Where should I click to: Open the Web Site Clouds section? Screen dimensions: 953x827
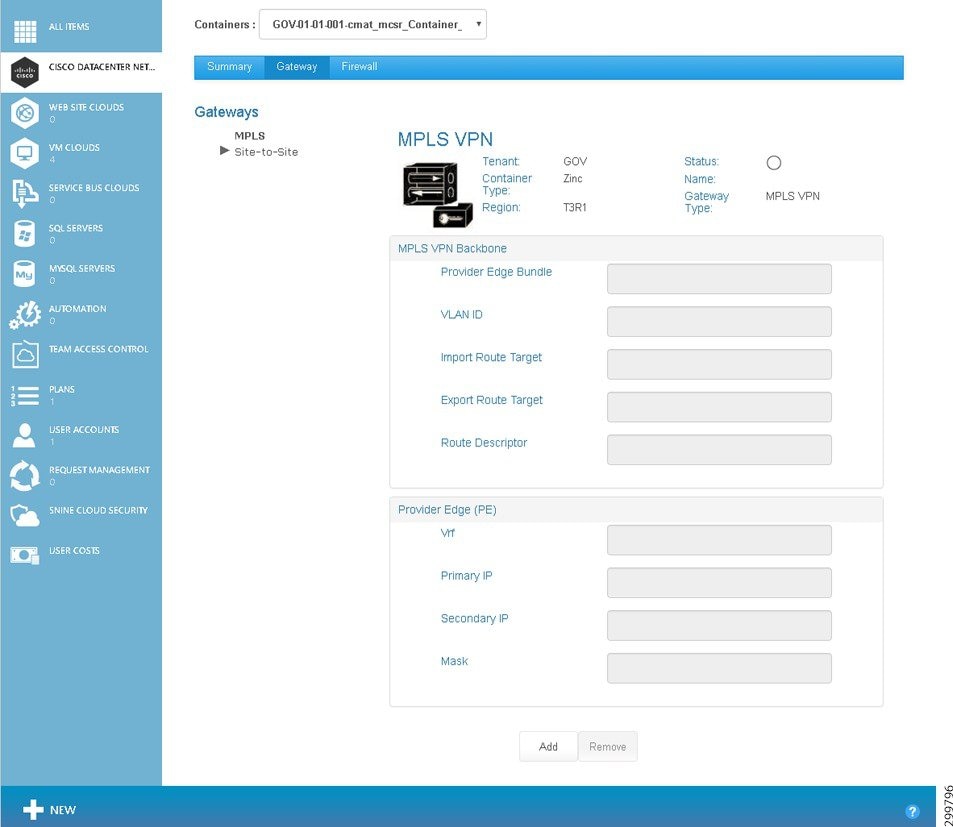point(24,112)
